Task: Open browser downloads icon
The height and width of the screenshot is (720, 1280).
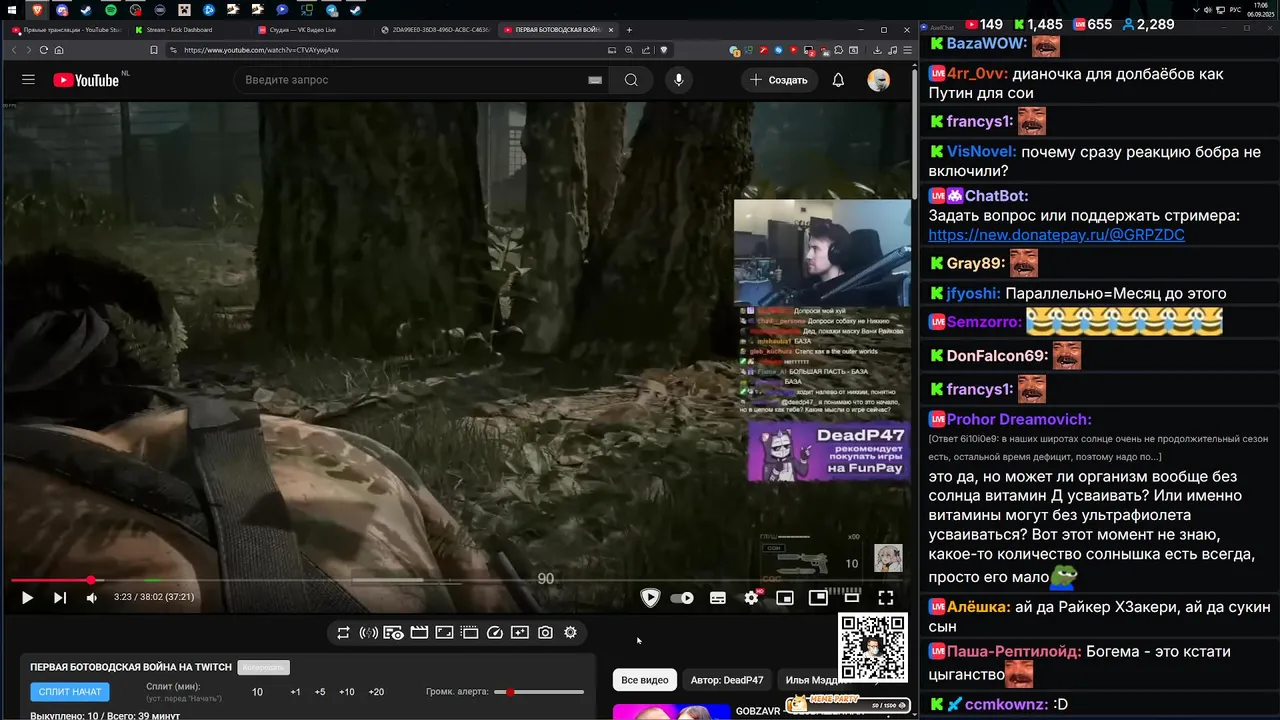Action: point(878,50)
